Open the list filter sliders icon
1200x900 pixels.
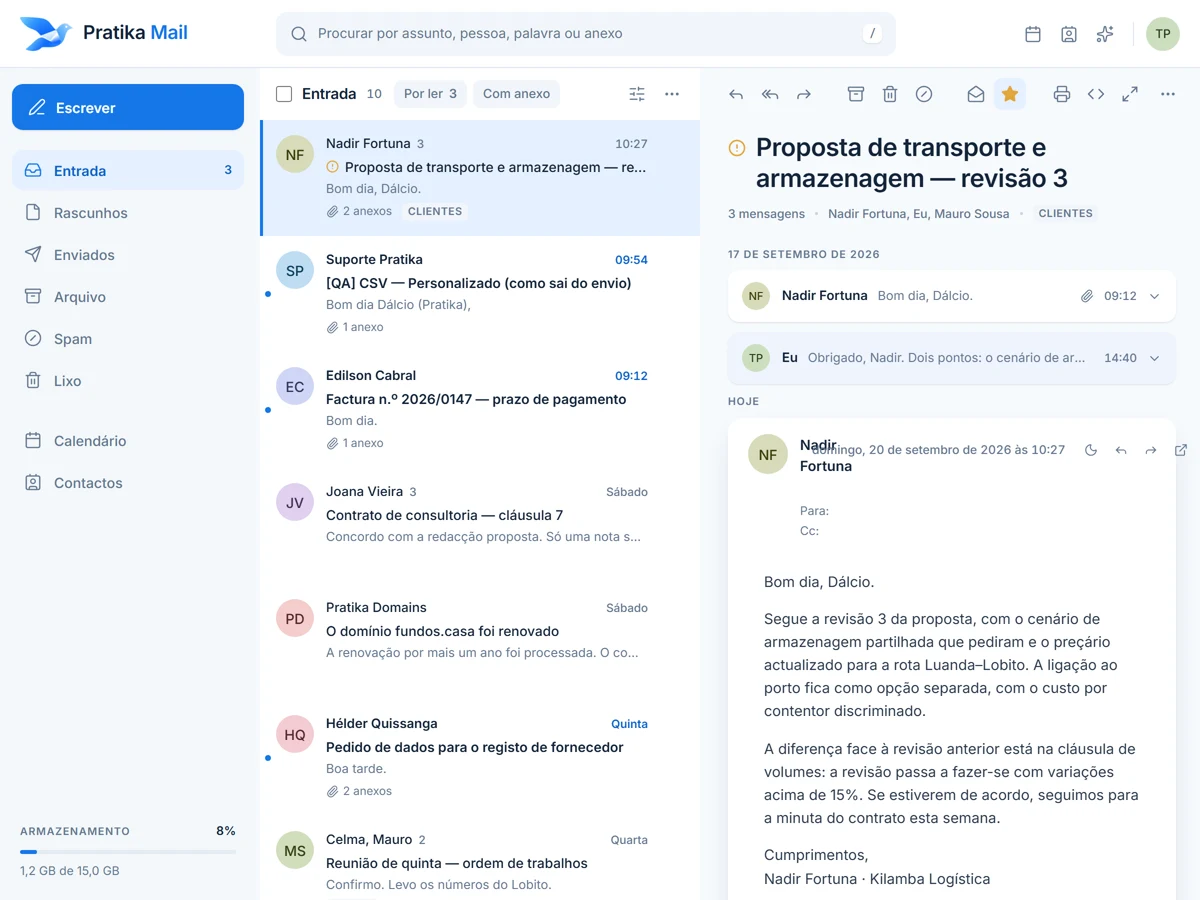pos(637,94)
